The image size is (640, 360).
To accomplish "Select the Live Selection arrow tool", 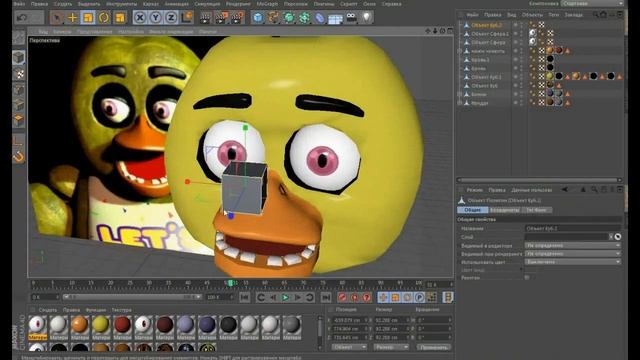I will tap(57, 18).
